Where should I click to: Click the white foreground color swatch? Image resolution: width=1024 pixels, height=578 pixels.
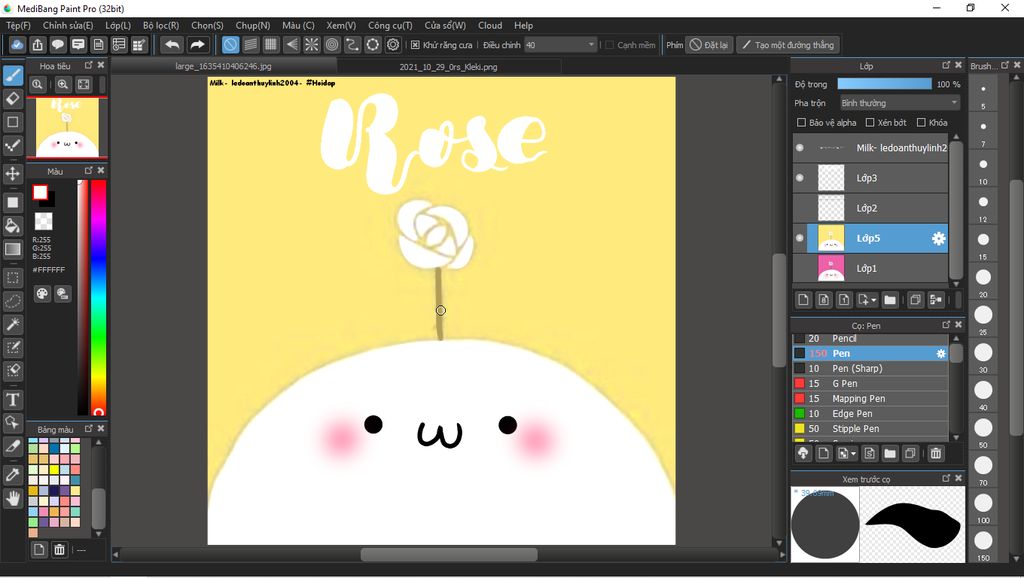point(40,192)
